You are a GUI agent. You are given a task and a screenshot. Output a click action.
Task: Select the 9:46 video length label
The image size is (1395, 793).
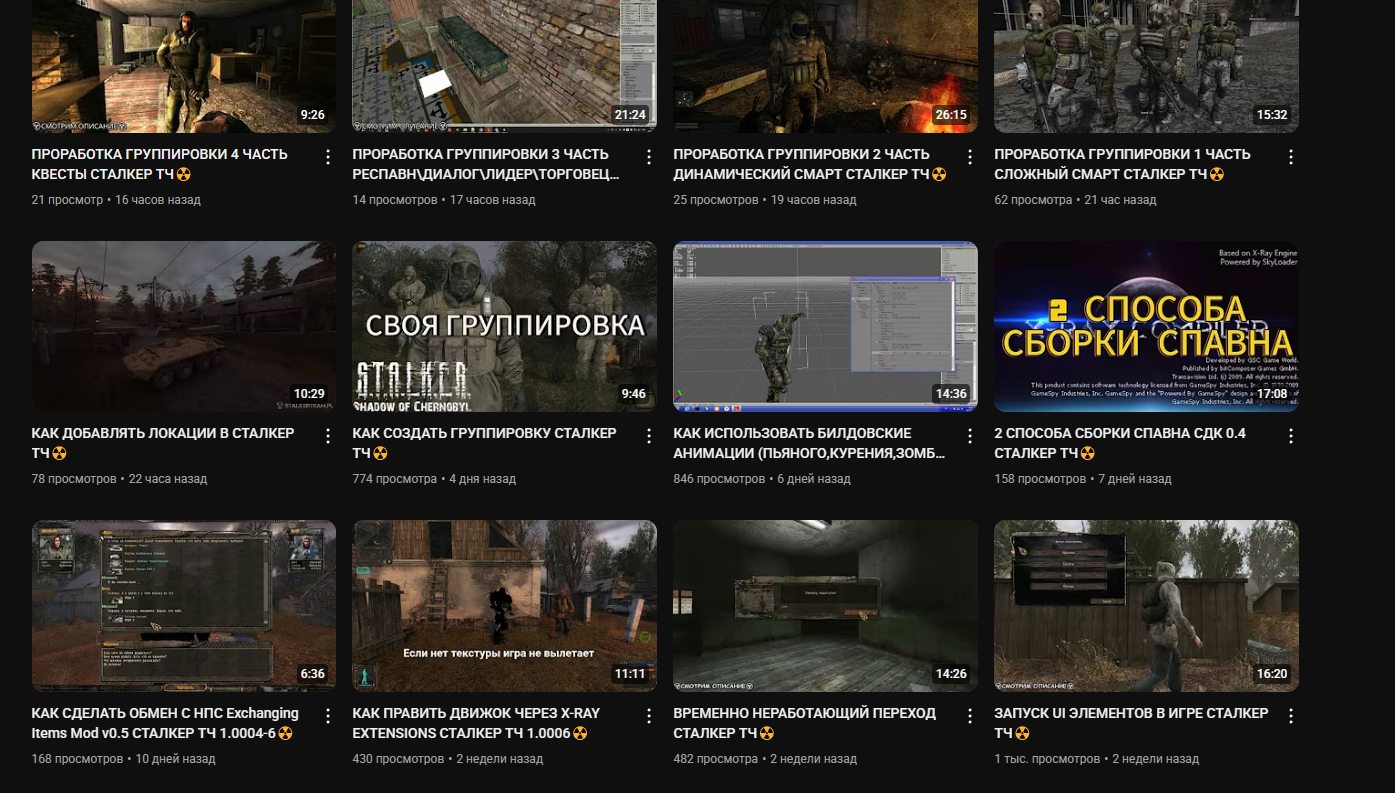[634, 394]
